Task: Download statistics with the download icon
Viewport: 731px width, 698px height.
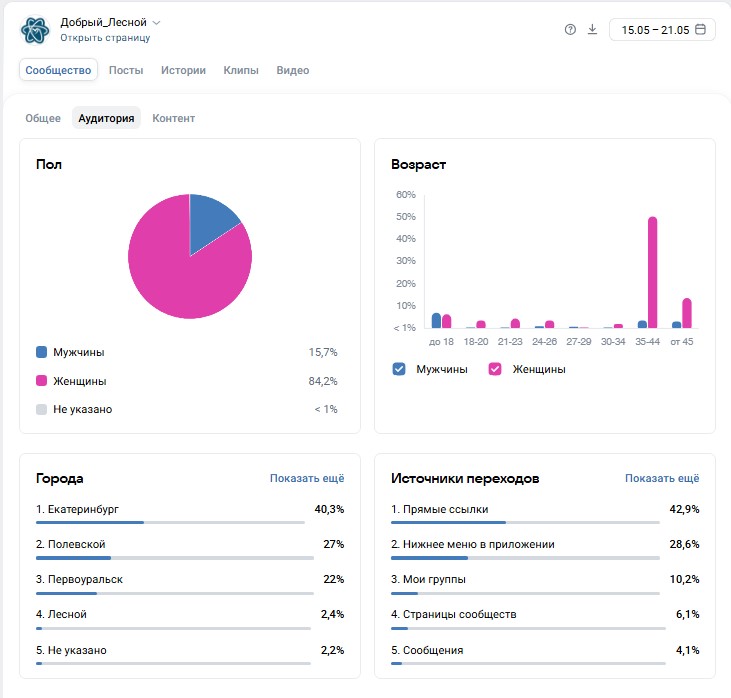Action: pos(592,29)
